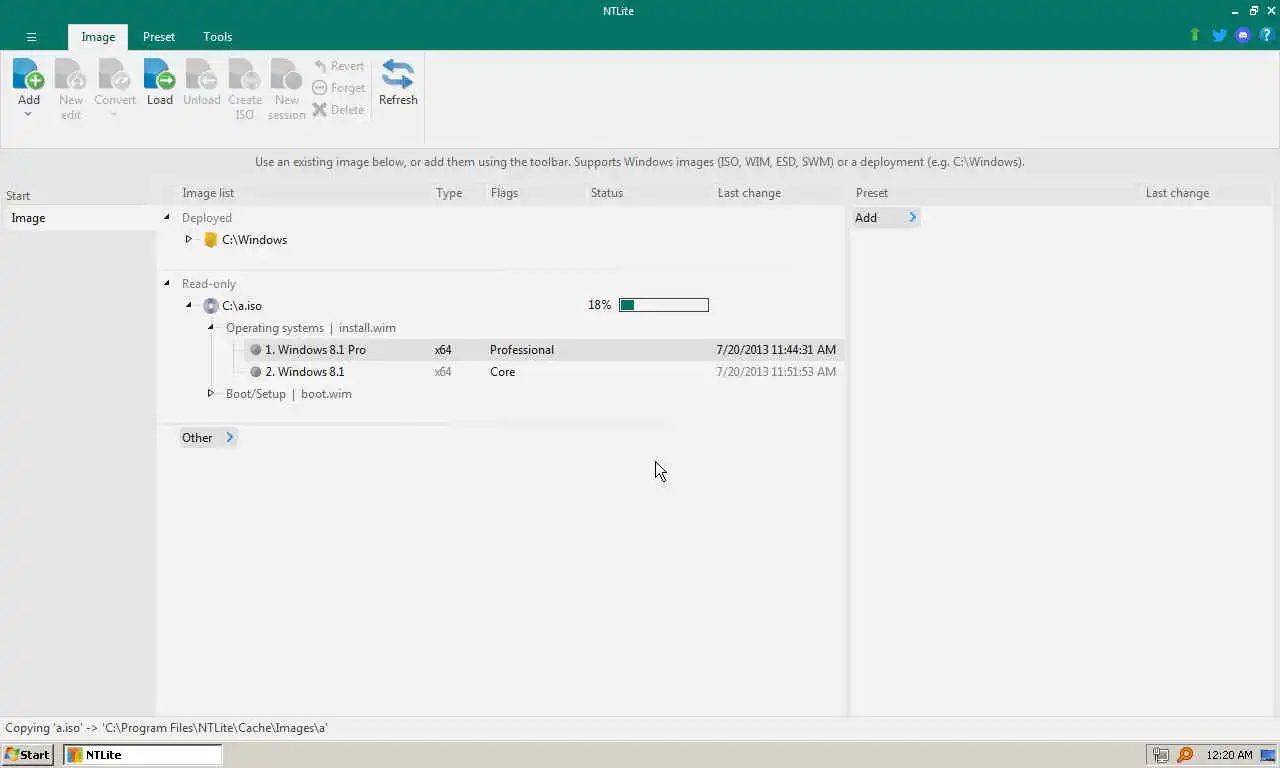Select Image in the Start sidebar
Image resolution: width=1280 pixels, height=768 pixels.
pyautogui.click(x=78, y=218)
